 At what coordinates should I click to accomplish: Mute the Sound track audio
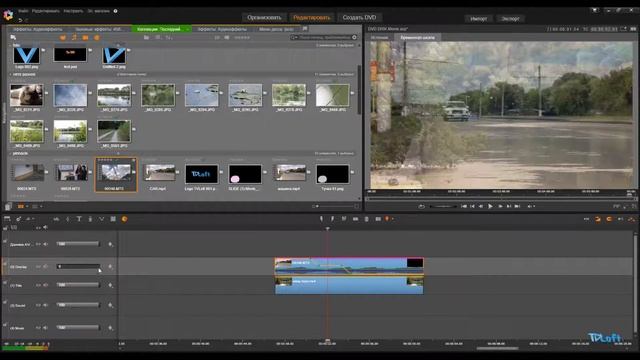point(45,305)
